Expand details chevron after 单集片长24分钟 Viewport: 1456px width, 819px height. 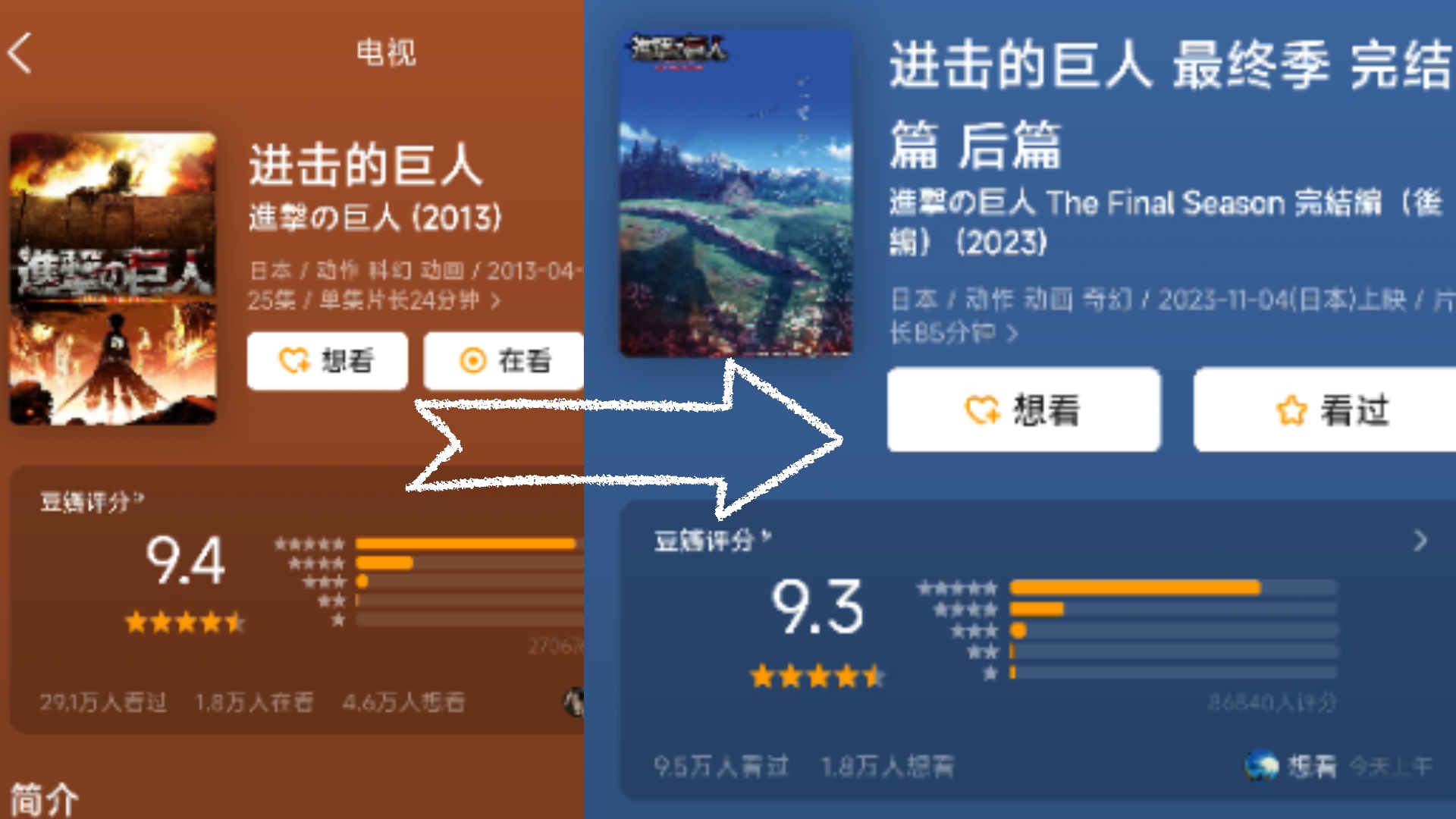(x=496, y=302)
